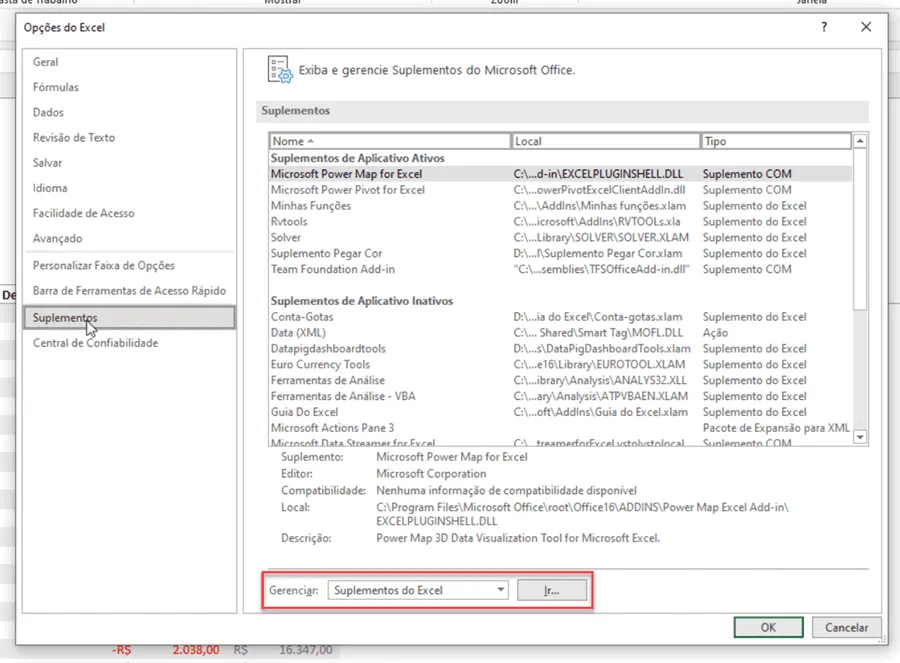
Task: Select the Guia Do Excel add-in
Action: [560, 412]
